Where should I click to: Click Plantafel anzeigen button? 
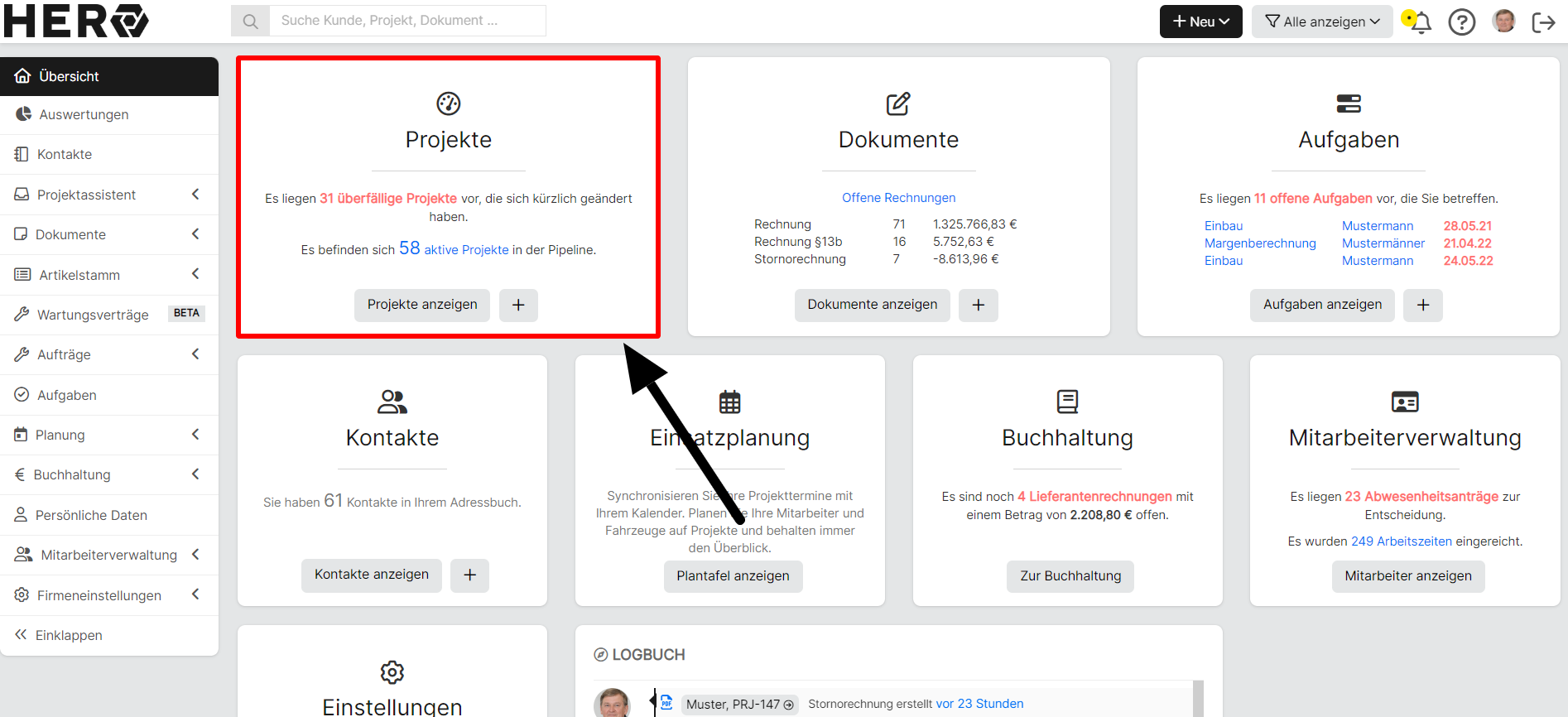pos(733,576)
